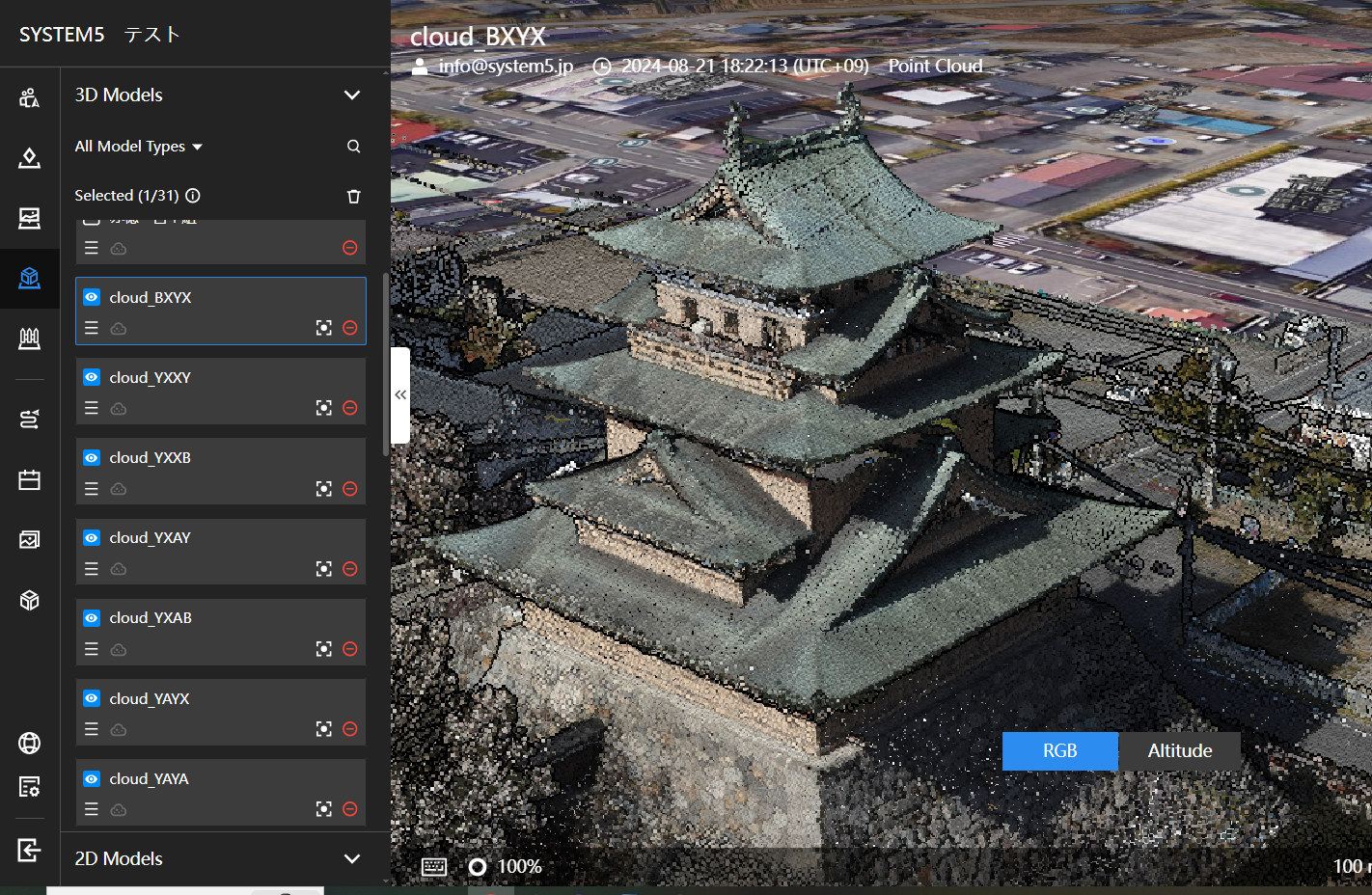1372x895 pixels.
Task: Select the cloud_YXAY list entry name
Action: click(x=150, y=537)
